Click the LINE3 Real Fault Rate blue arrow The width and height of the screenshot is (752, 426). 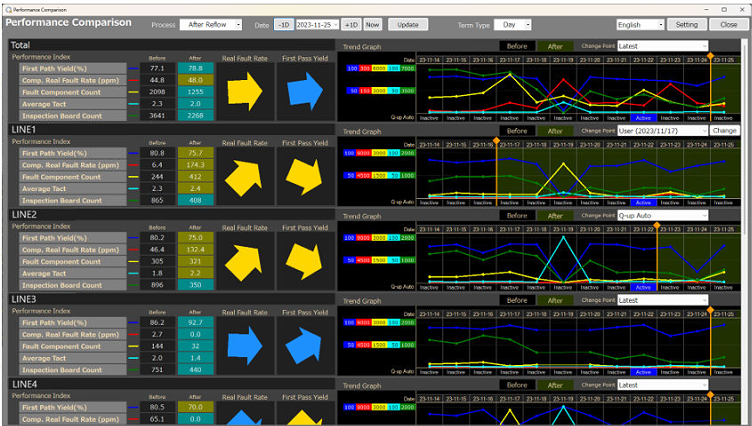tap(245, 345)
